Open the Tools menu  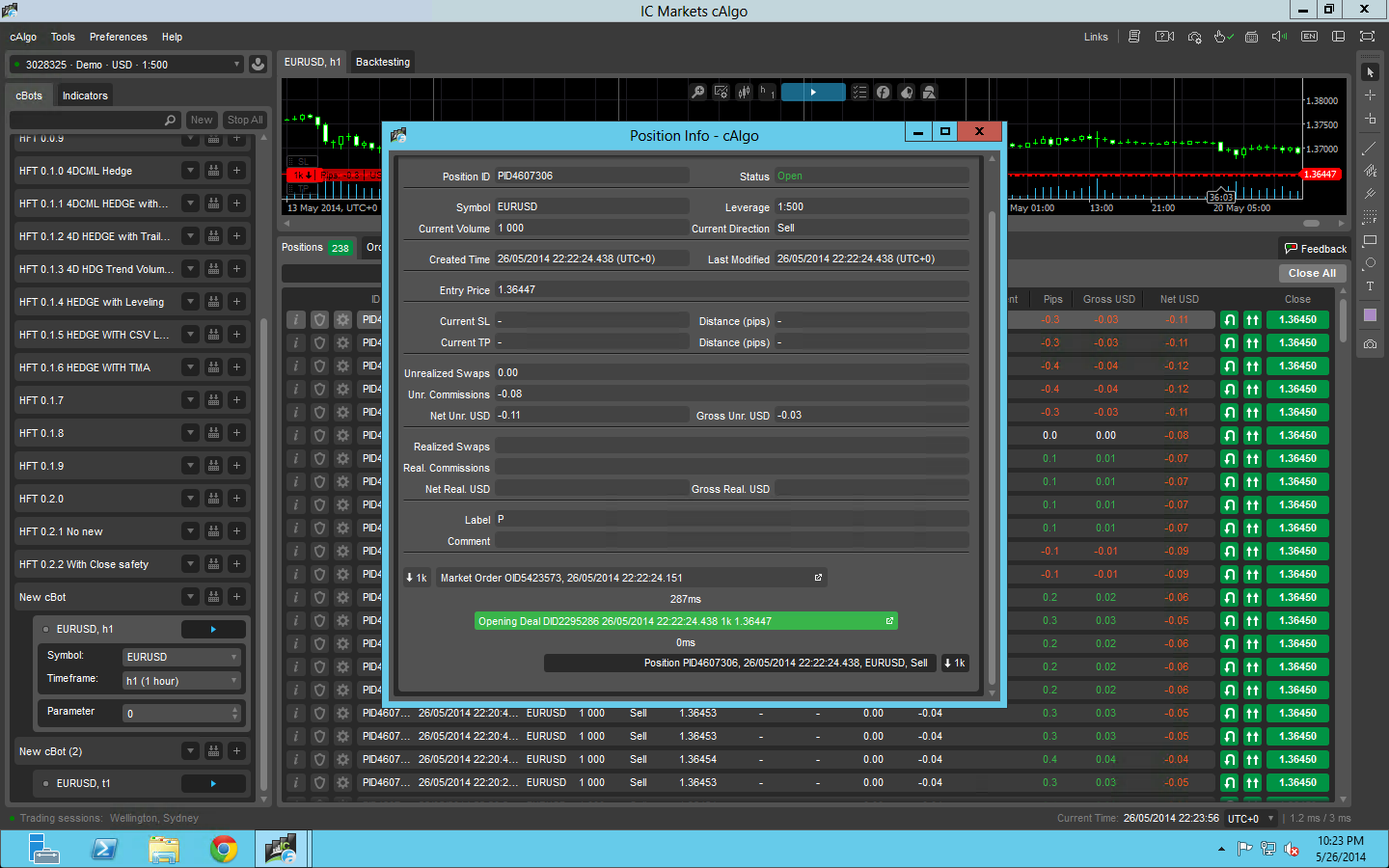tap(63, 37)
